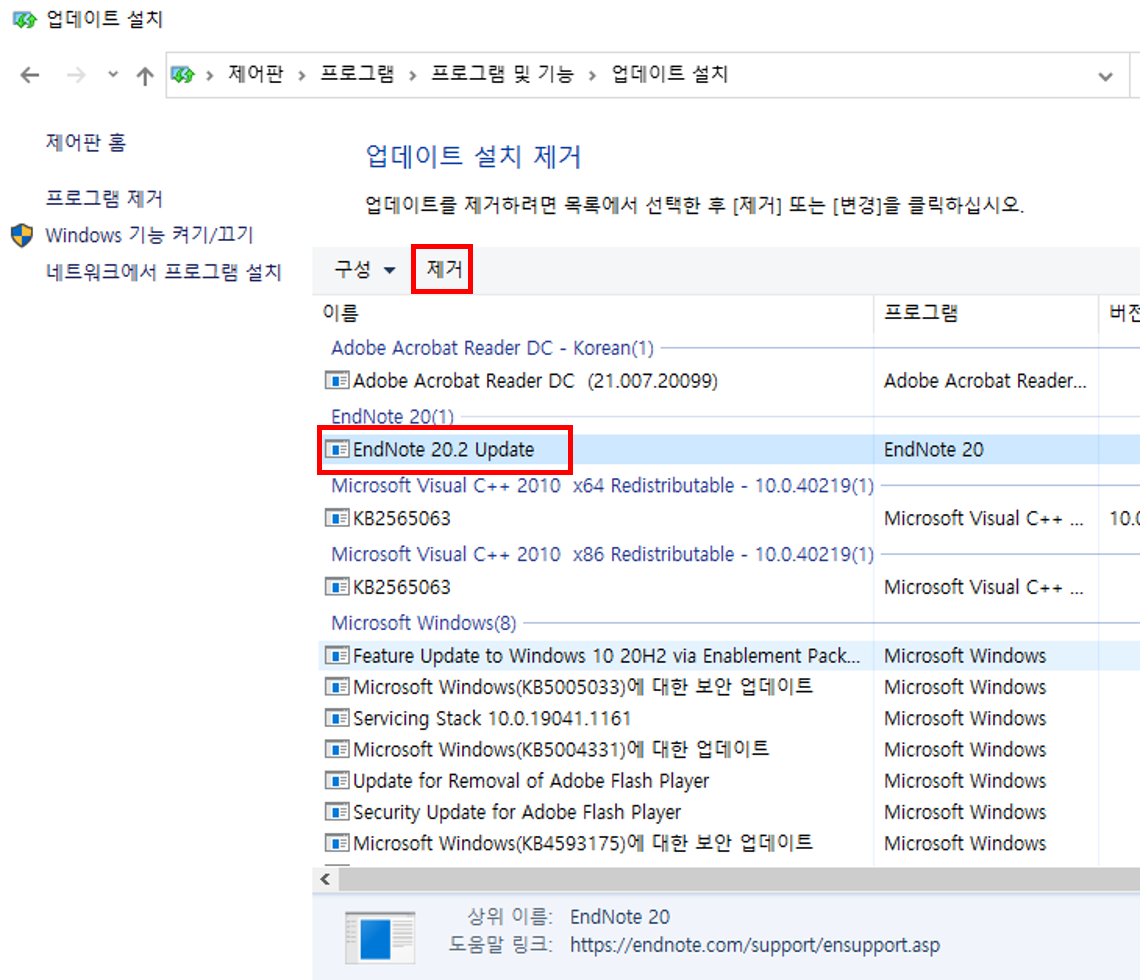Click KB2565063 icon under x86 Redistributable

pyautogui.click(x=336, y=587)
